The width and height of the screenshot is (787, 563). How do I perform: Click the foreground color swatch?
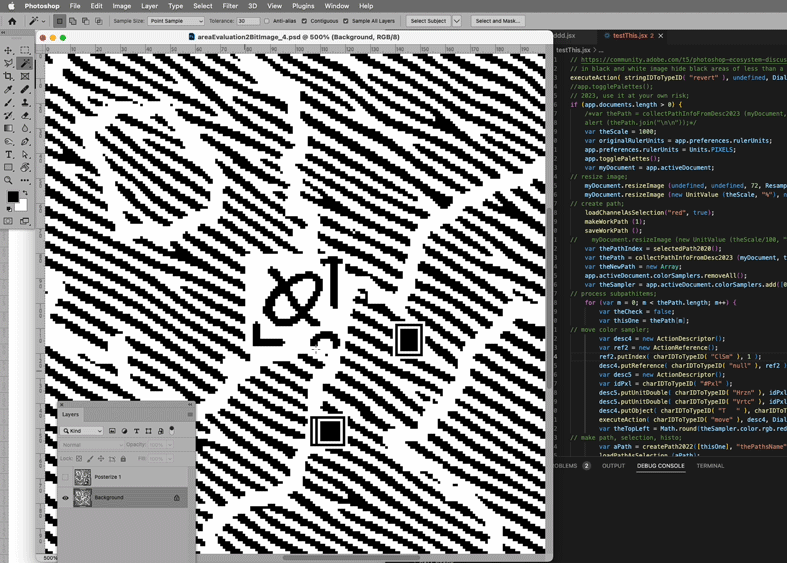point(13,197)
